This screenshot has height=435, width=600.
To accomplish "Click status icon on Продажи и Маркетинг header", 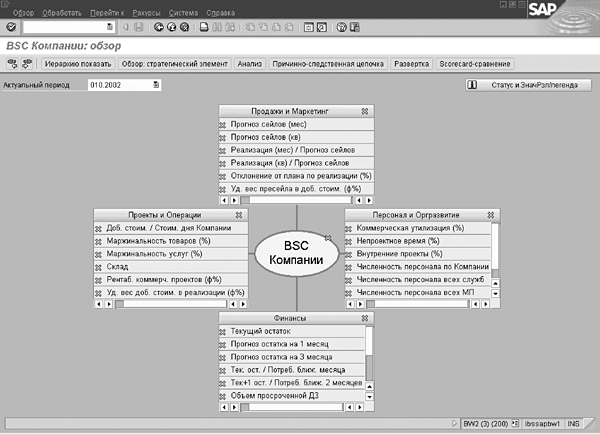I will click(365, 111).
